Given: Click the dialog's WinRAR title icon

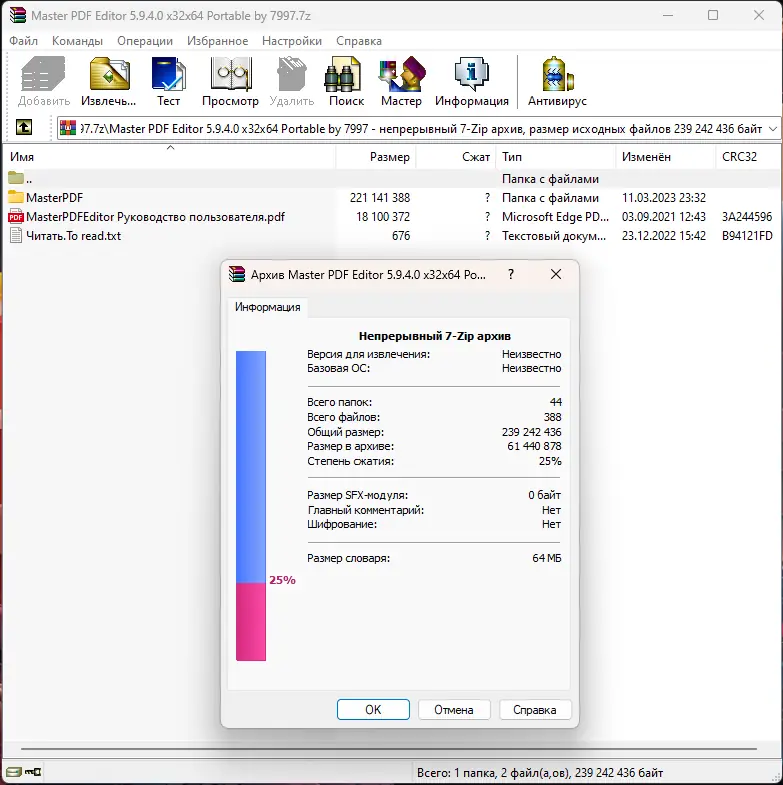Looking at the screenshot, I should (x=237, y=274).
